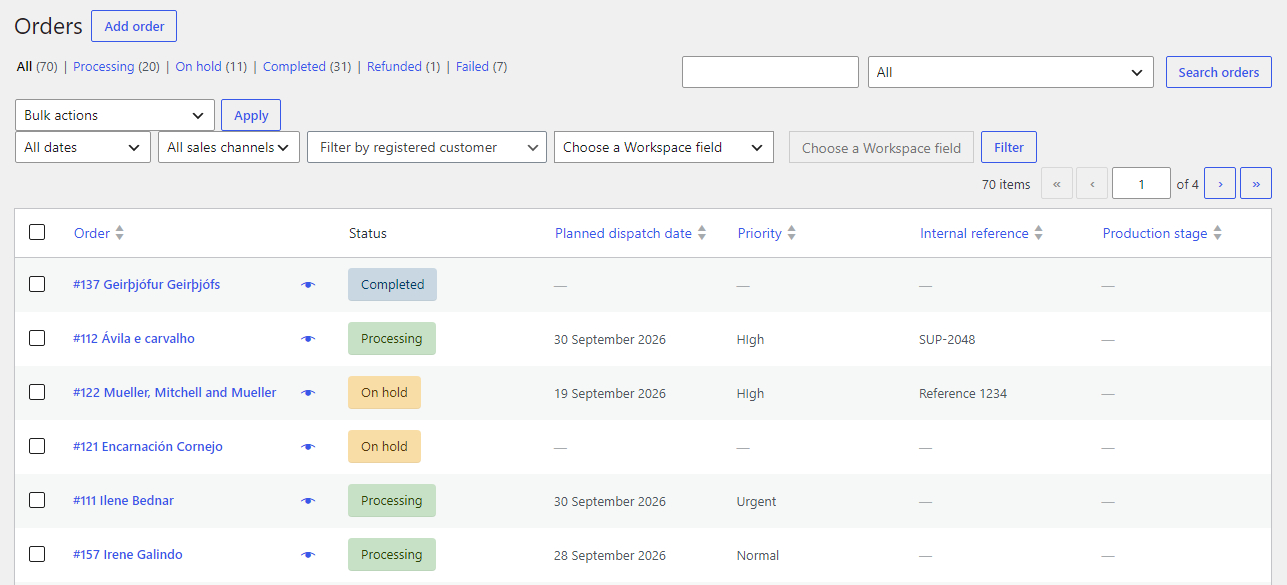Open Filter by registered customer dropdown

(427, 147)
